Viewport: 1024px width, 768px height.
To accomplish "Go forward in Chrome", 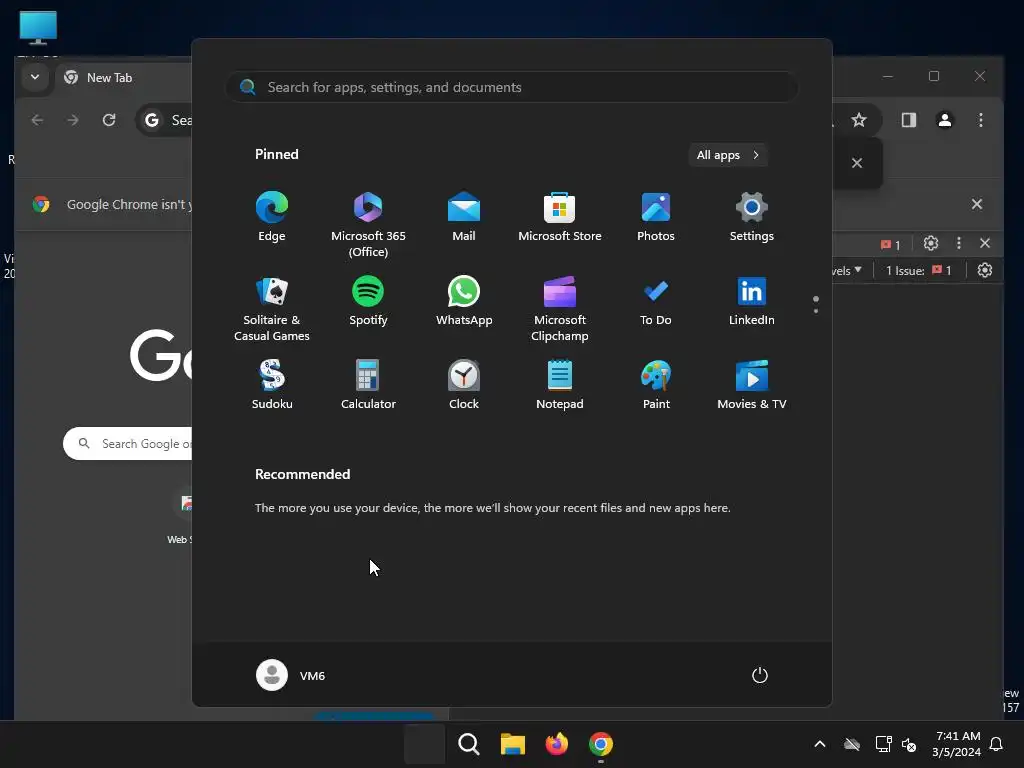I will [72, 120].
